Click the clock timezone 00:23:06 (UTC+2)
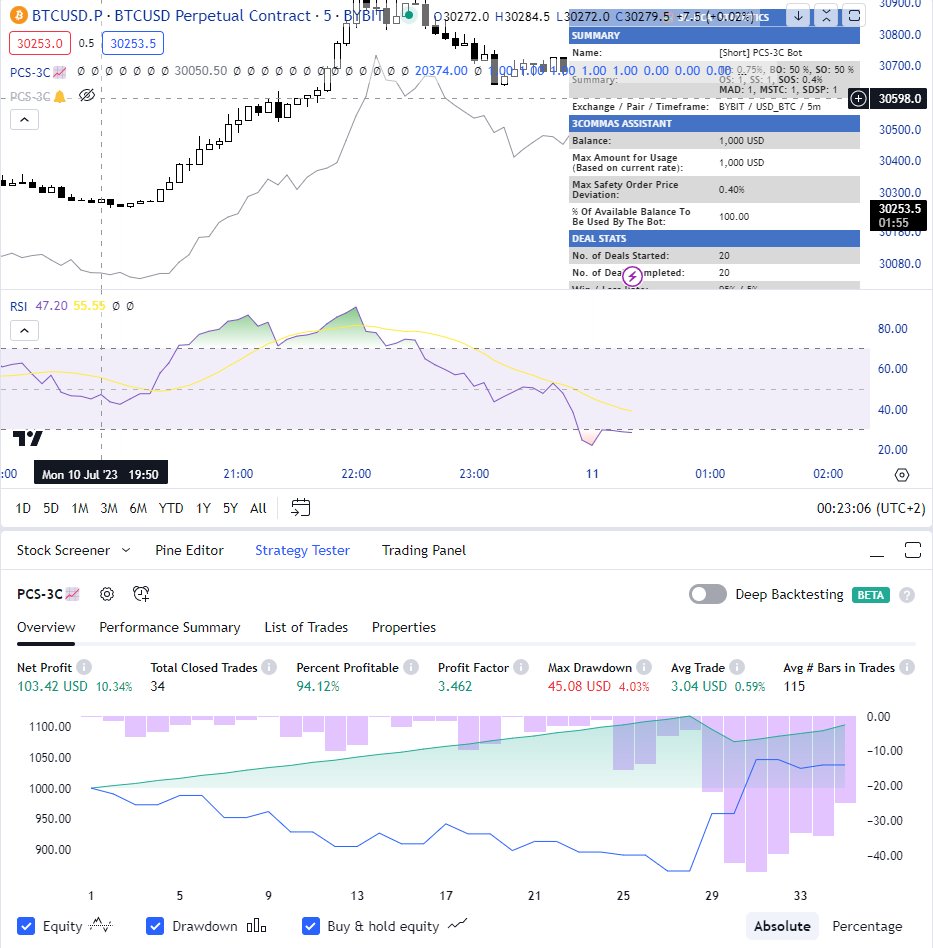 871,508
